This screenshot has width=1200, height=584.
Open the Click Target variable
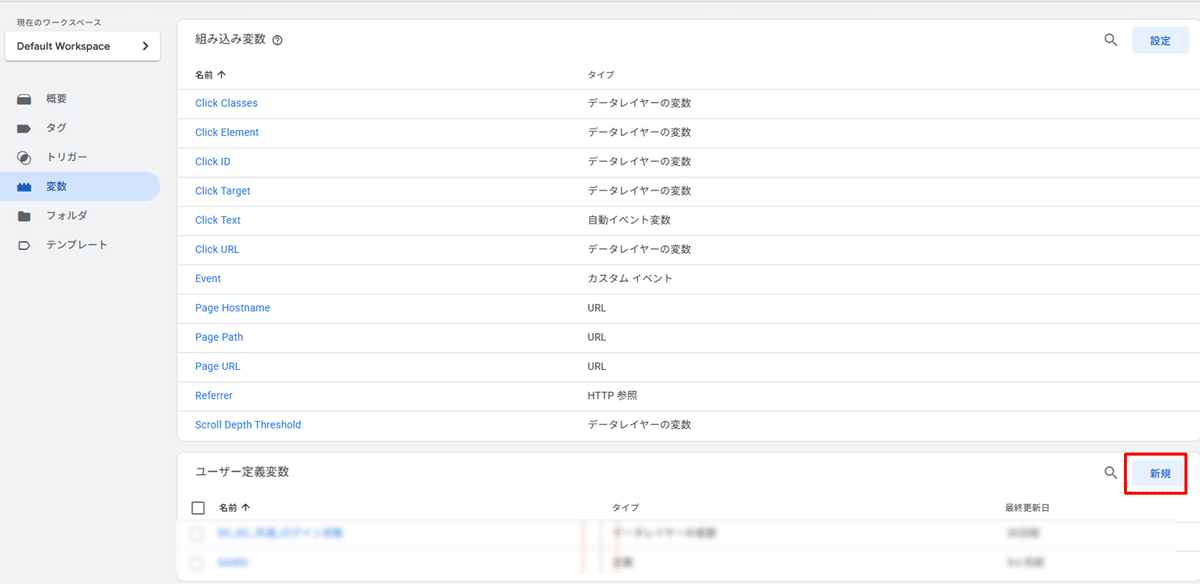point(223,191)
